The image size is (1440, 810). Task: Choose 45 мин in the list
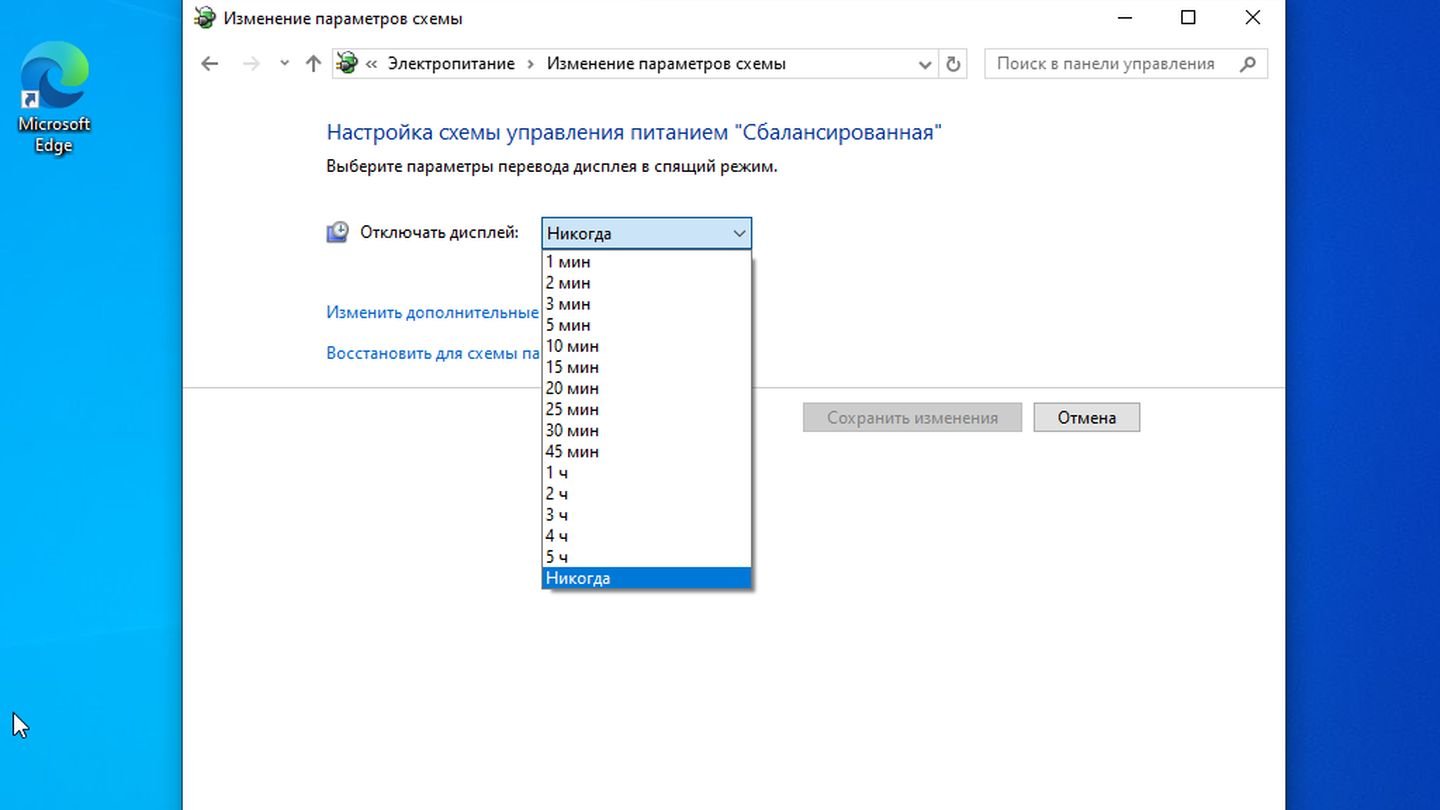(647, 451)
